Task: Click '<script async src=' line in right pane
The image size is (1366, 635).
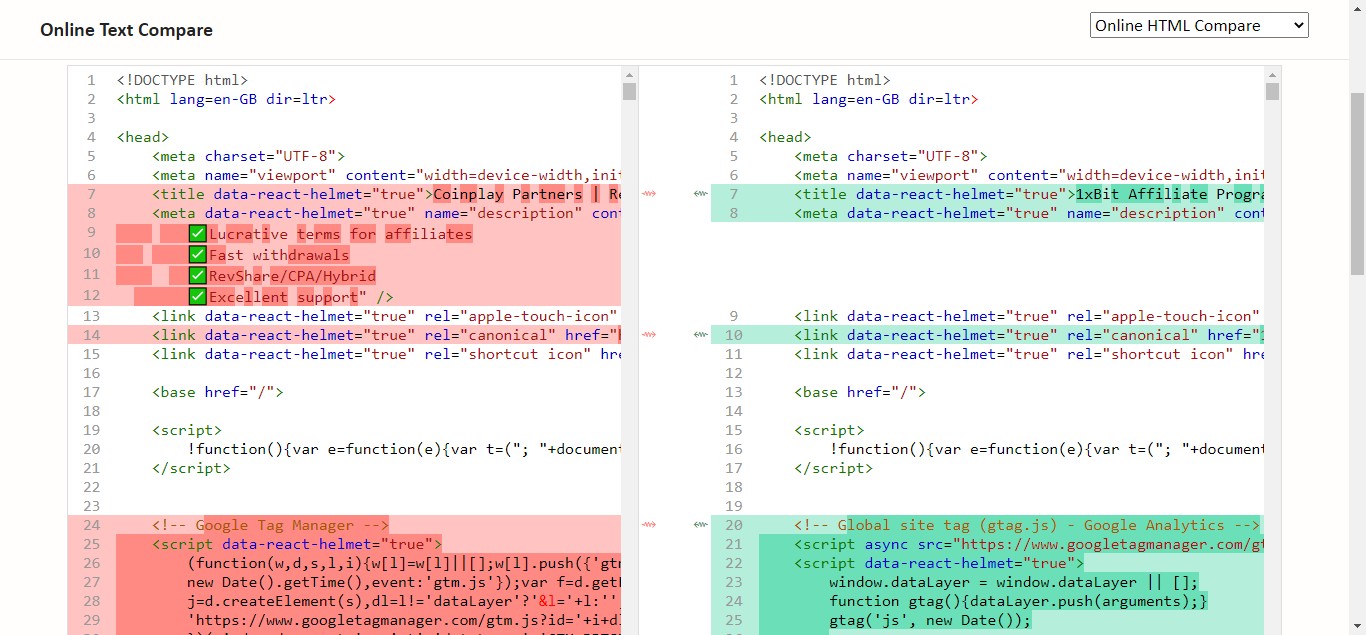Action: [x=1029, y=544]
